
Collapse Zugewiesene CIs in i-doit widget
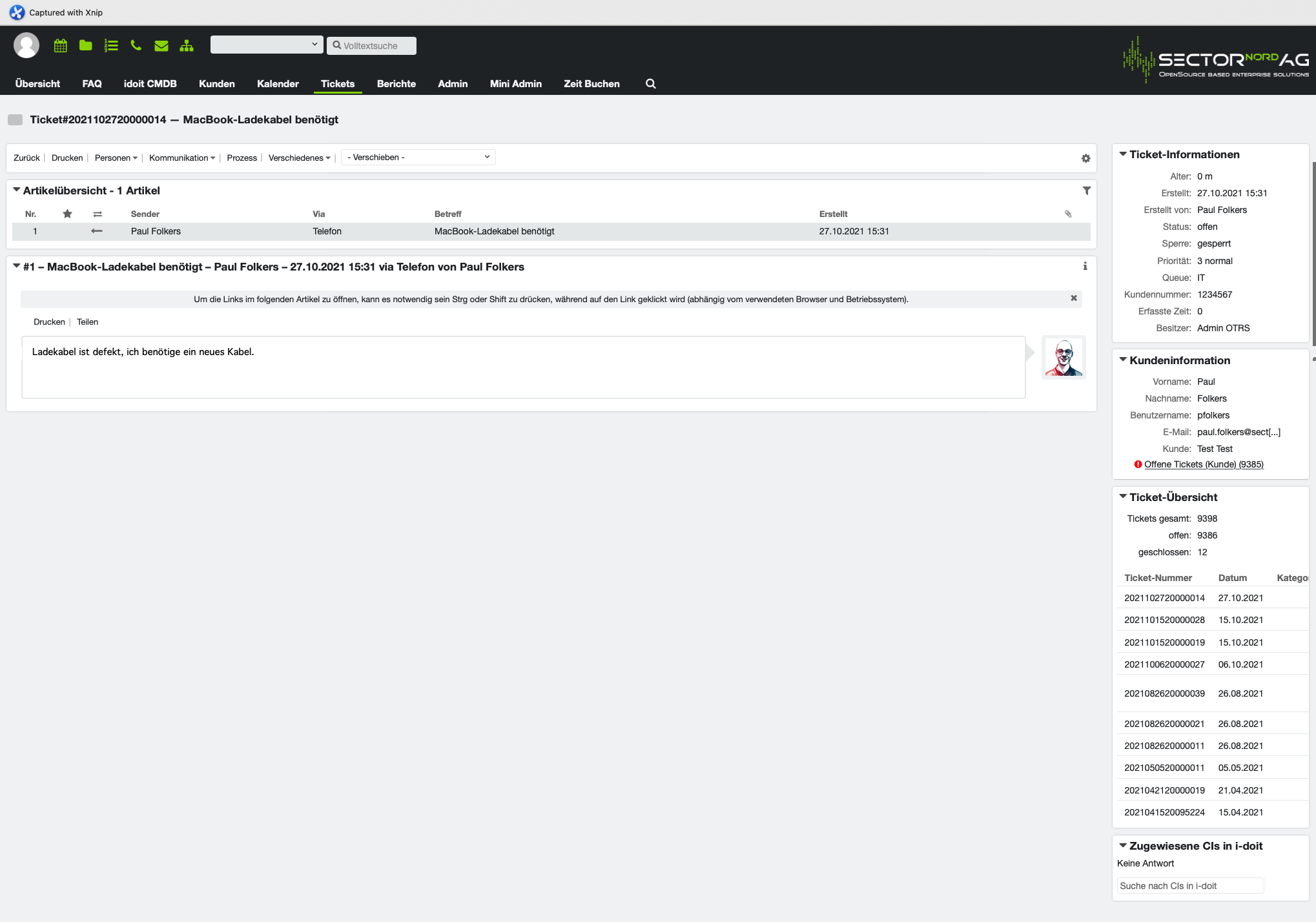[1123, 845]
